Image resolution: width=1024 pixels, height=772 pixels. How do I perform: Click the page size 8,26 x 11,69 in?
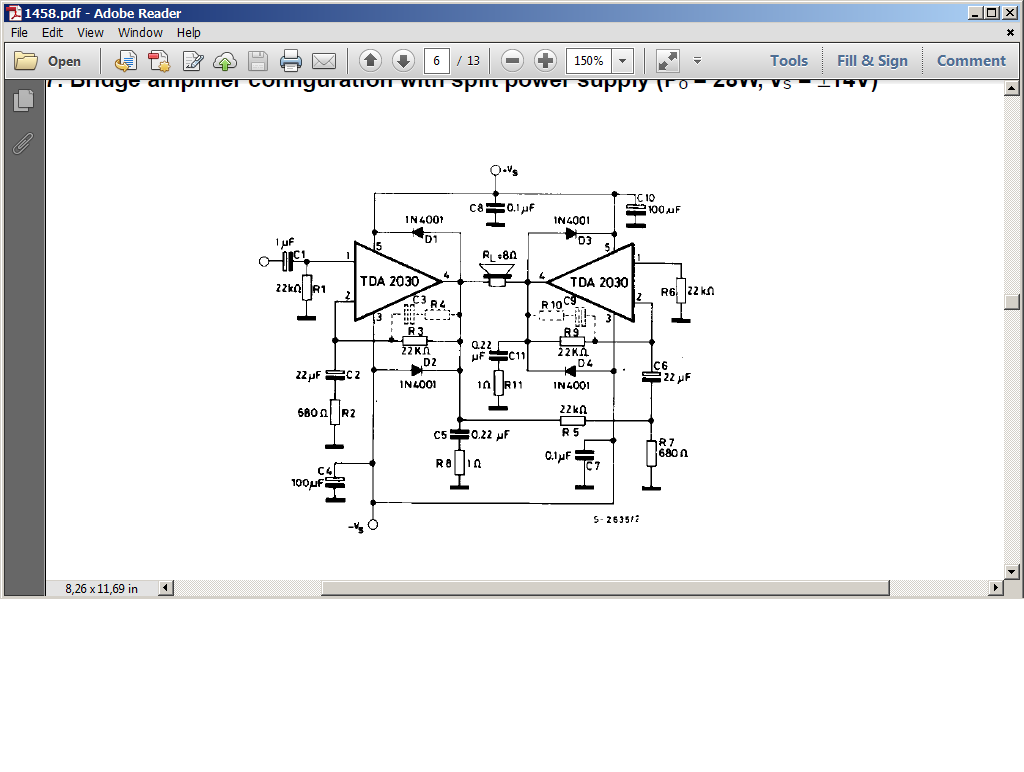tap(101, 589)
